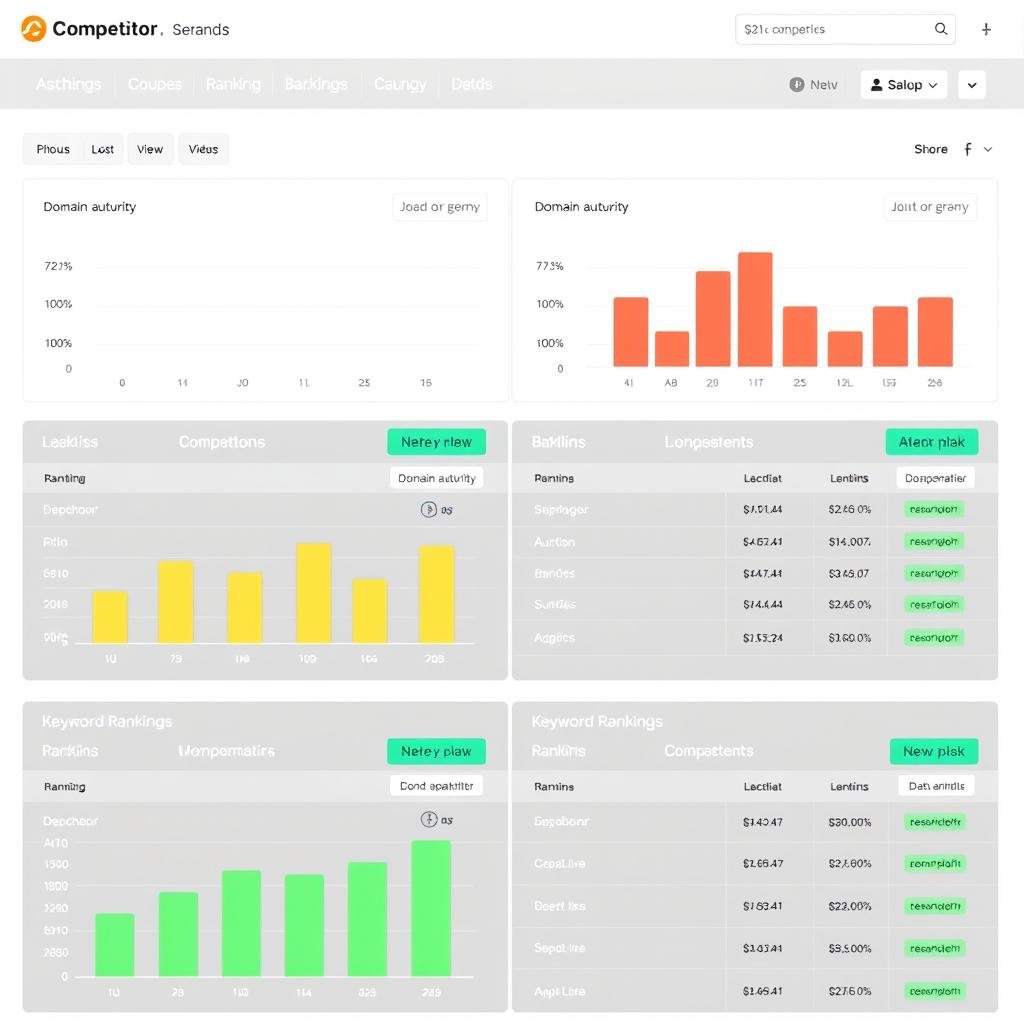Image resolution: width=1024 pixels, height=1024 pixels.
Task: Click the green Atent plak button
Action: [931, 442]
